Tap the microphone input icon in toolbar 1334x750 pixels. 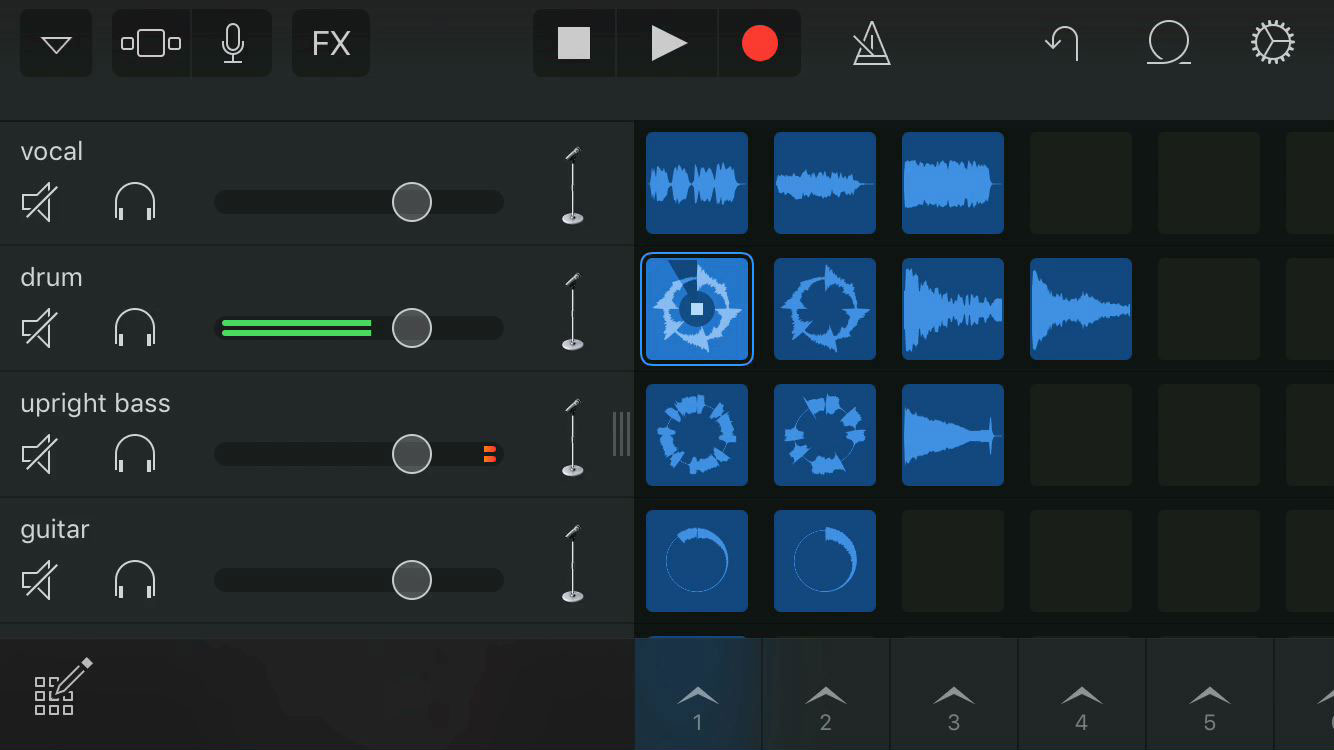click(x=232, y=43)
